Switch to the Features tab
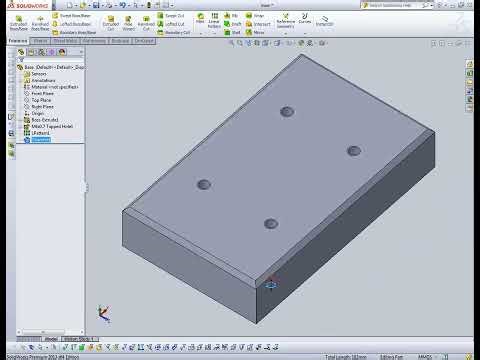Image resolution: width=480 pixels, height=360 pixels. coord(18,41)
